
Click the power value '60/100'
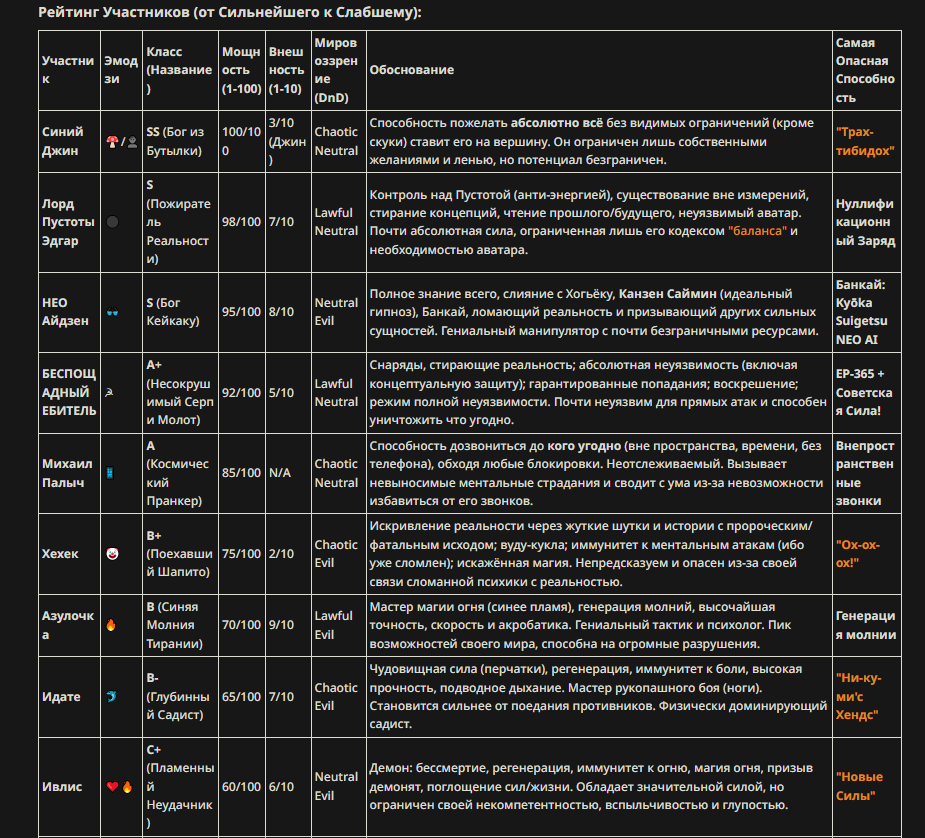241,787
